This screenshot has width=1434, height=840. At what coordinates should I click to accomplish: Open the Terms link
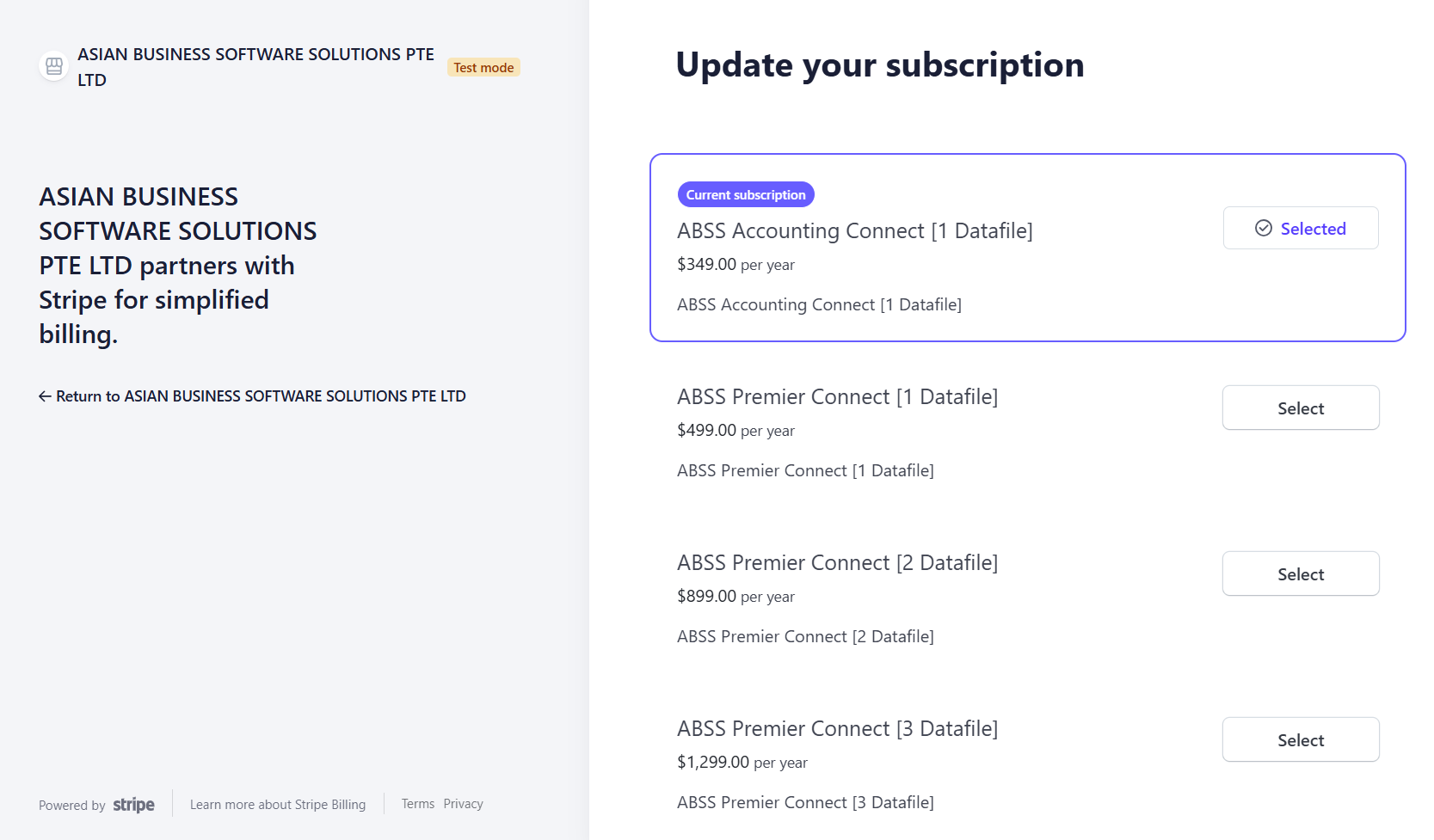click(x=417, y=804)
